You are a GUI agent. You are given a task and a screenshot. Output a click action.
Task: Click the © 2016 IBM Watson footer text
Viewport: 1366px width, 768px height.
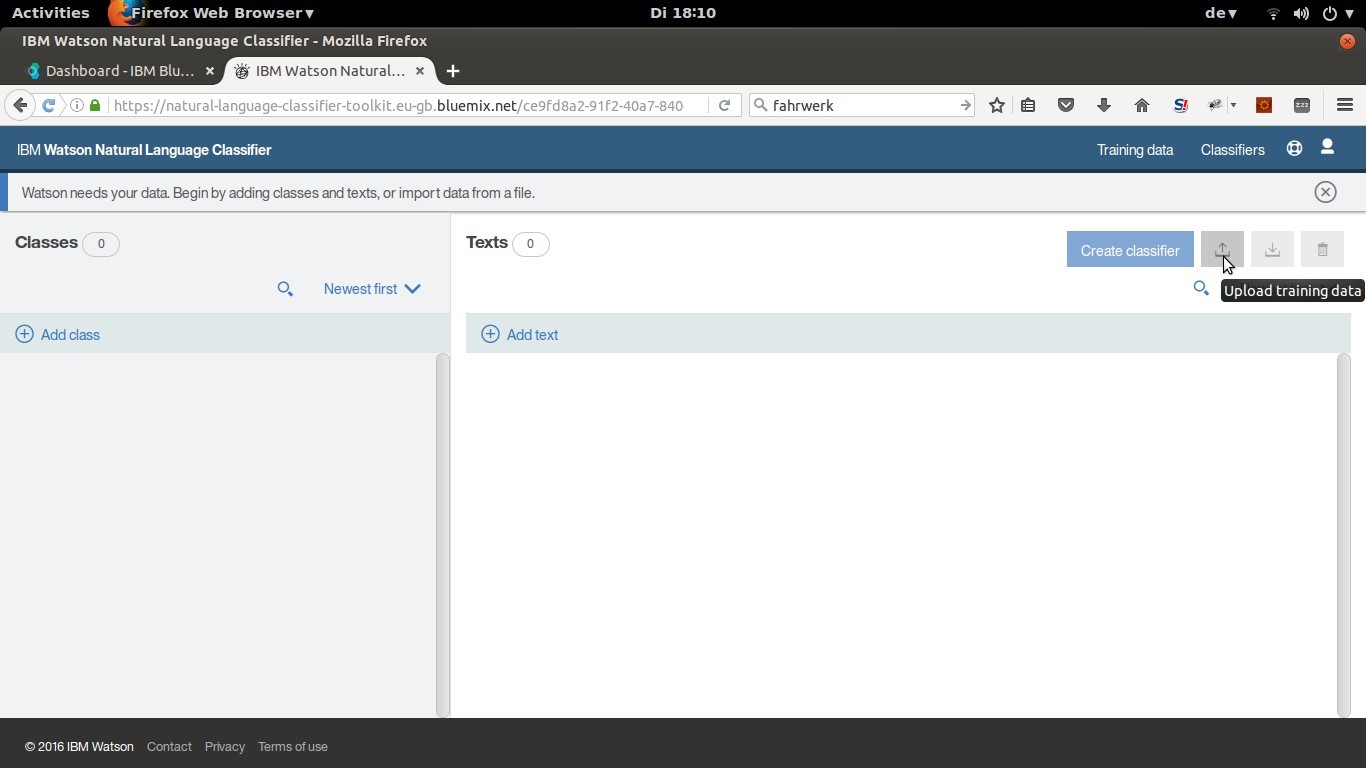click(79, 747)
